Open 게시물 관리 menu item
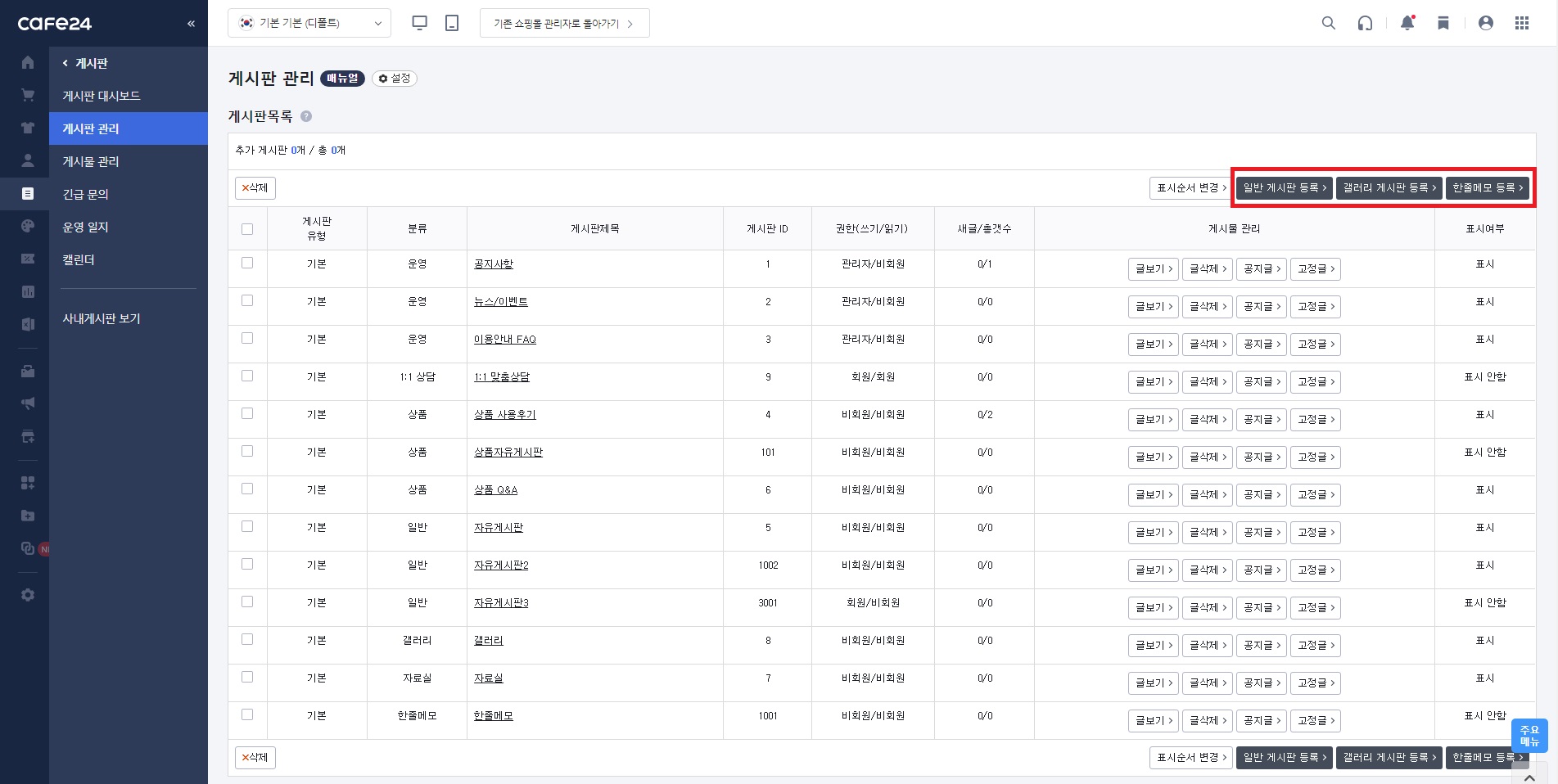 [x=129, y=161]
